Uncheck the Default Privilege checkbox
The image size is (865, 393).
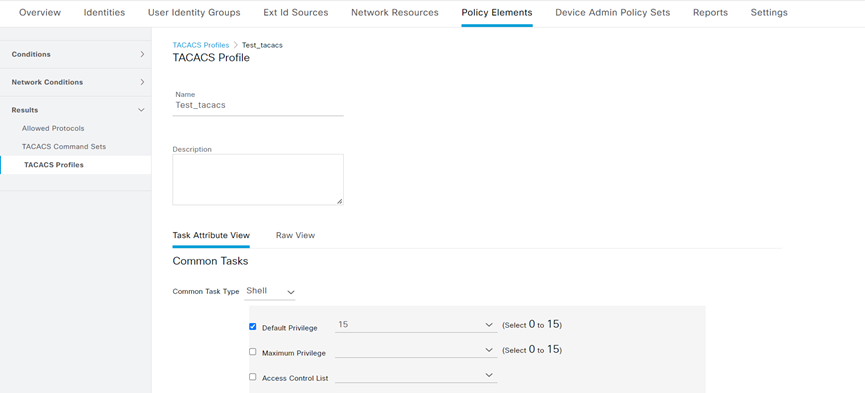(x=253, y=326)
